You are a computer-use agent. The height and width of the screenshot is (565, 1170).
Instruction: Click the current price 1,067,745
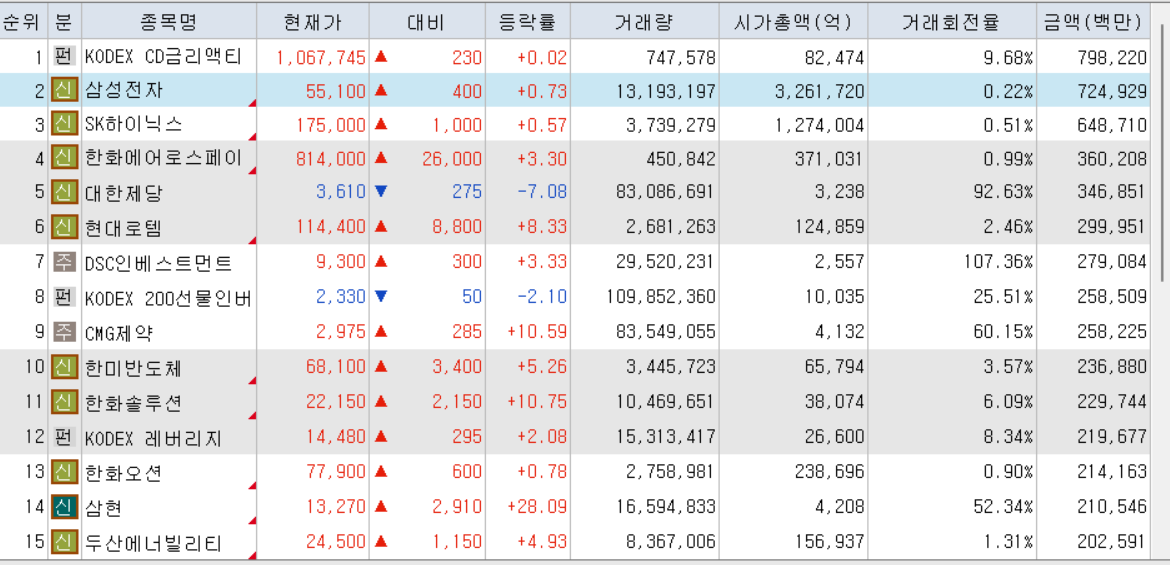322,57
